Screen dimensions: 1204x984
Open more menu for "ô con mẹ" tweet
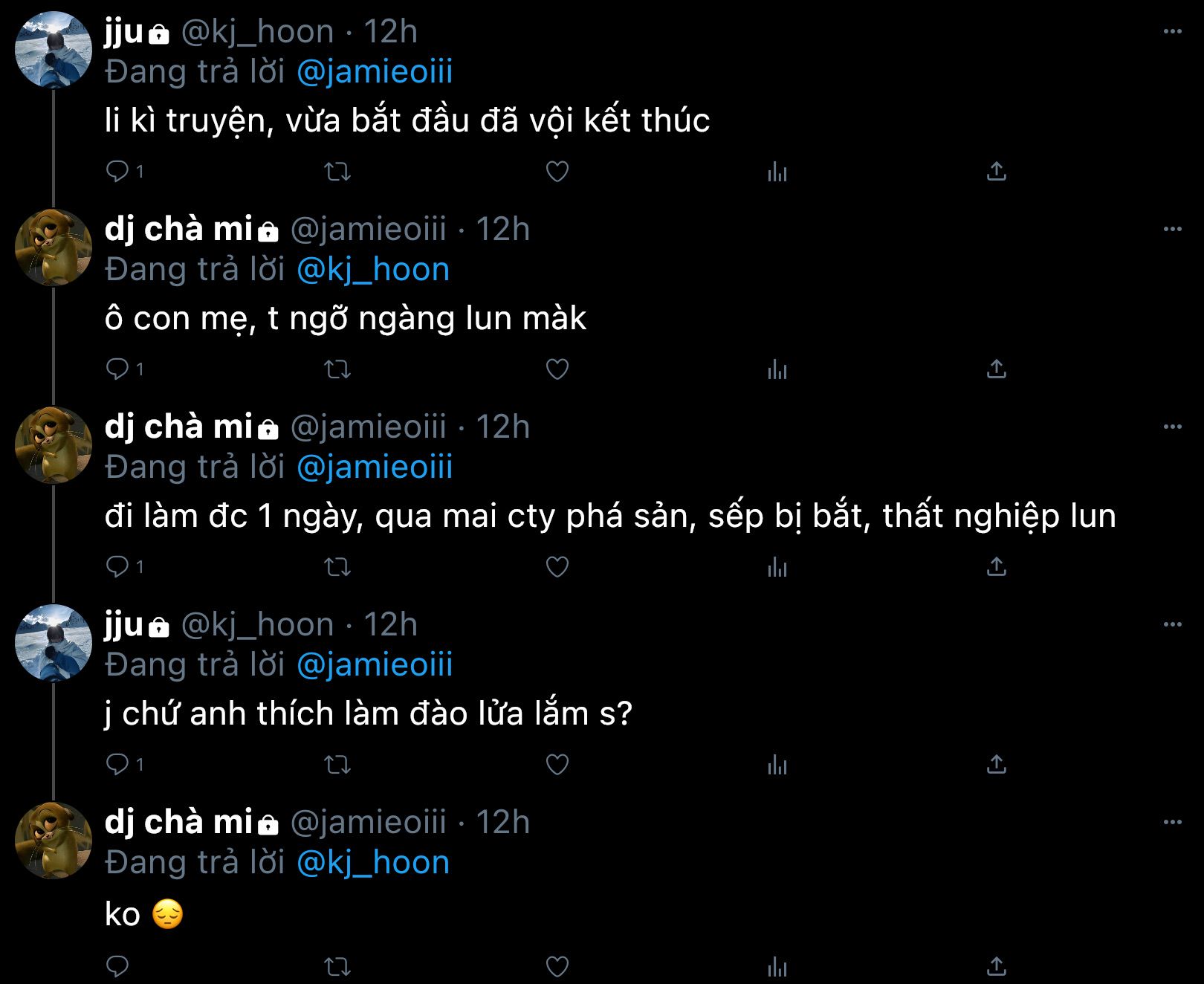click(x=1172, y=229)
